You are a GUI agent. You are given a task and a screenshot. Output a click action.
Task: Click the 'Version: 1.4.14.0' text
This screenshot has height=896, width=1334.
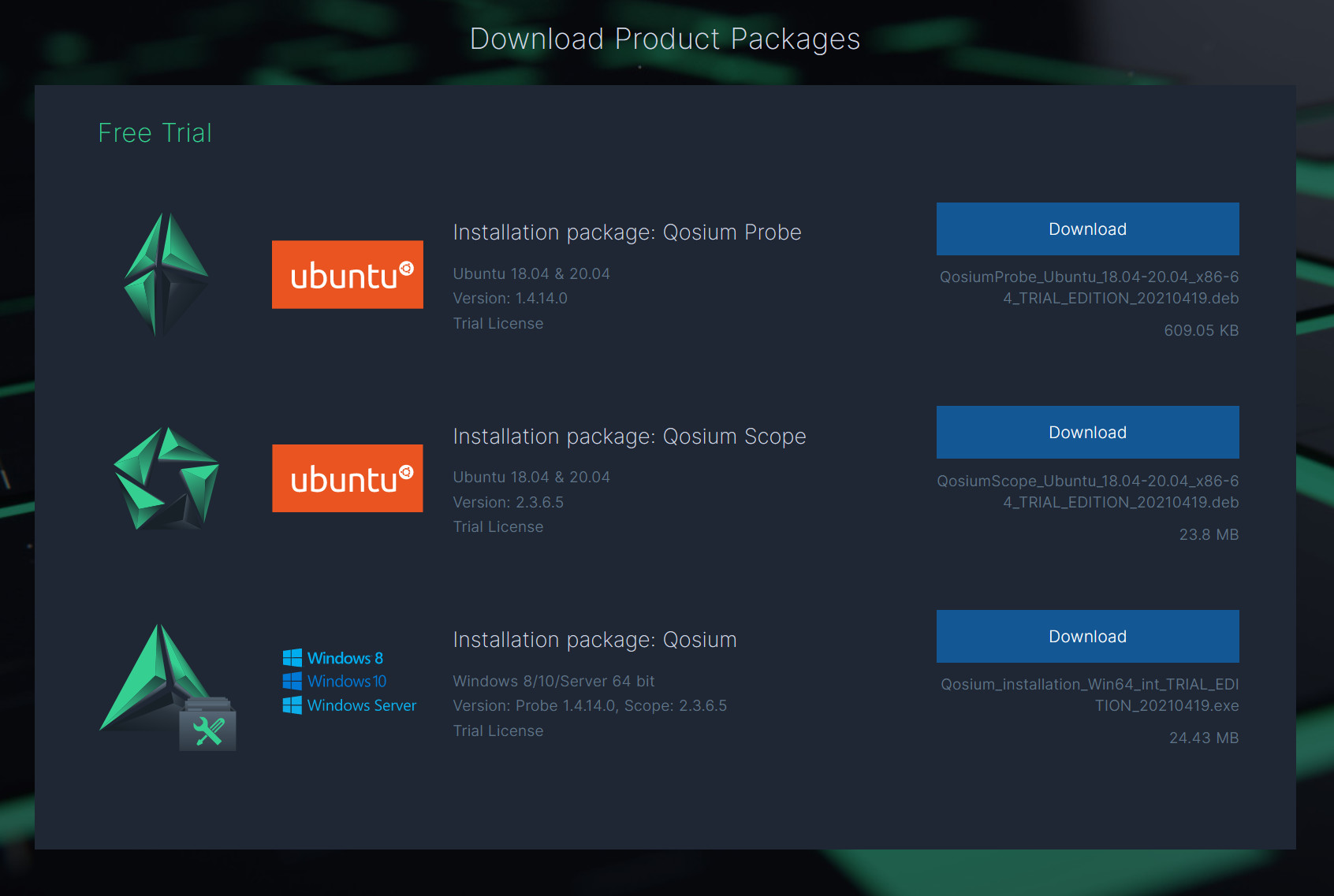tap(510, 299)
